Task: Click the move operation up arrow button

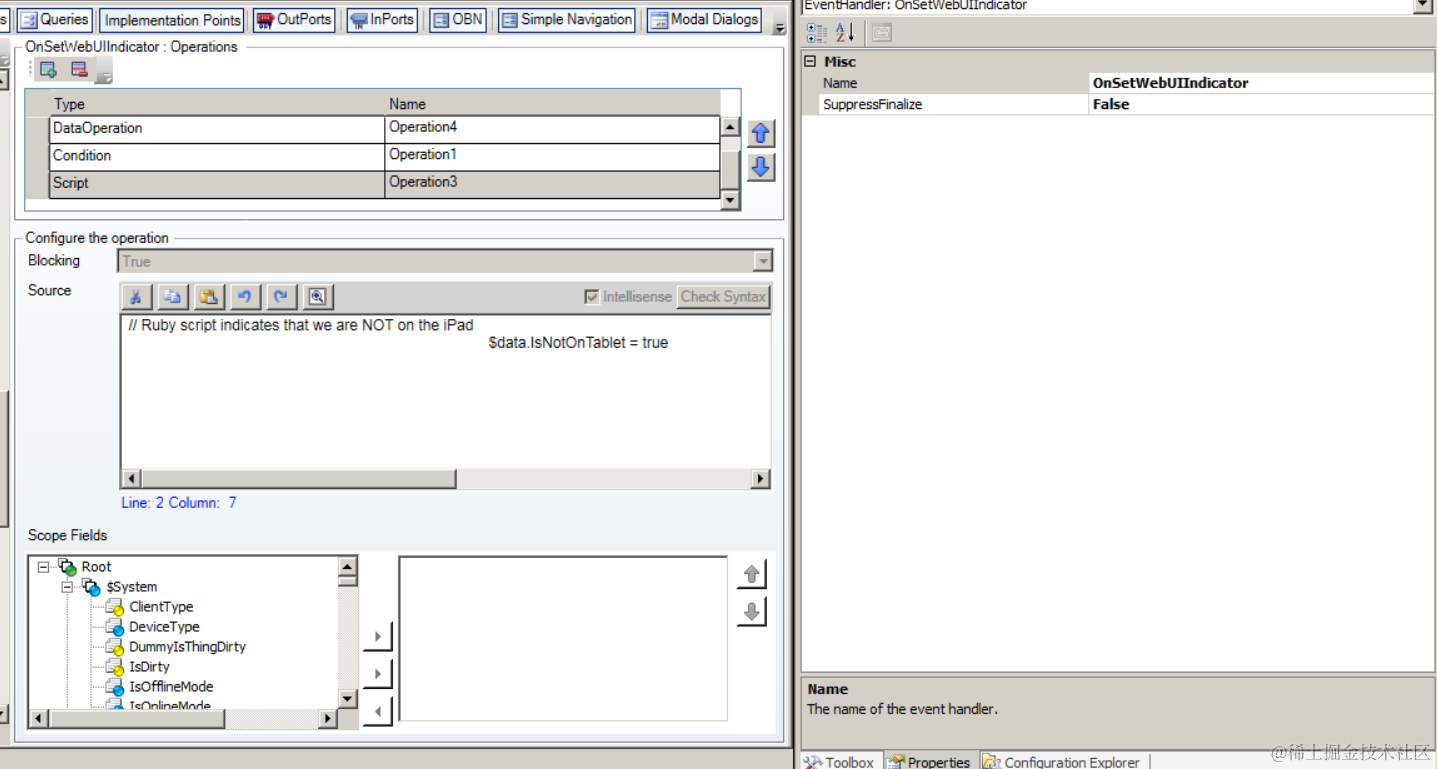Action: click(x=760, y=133)
